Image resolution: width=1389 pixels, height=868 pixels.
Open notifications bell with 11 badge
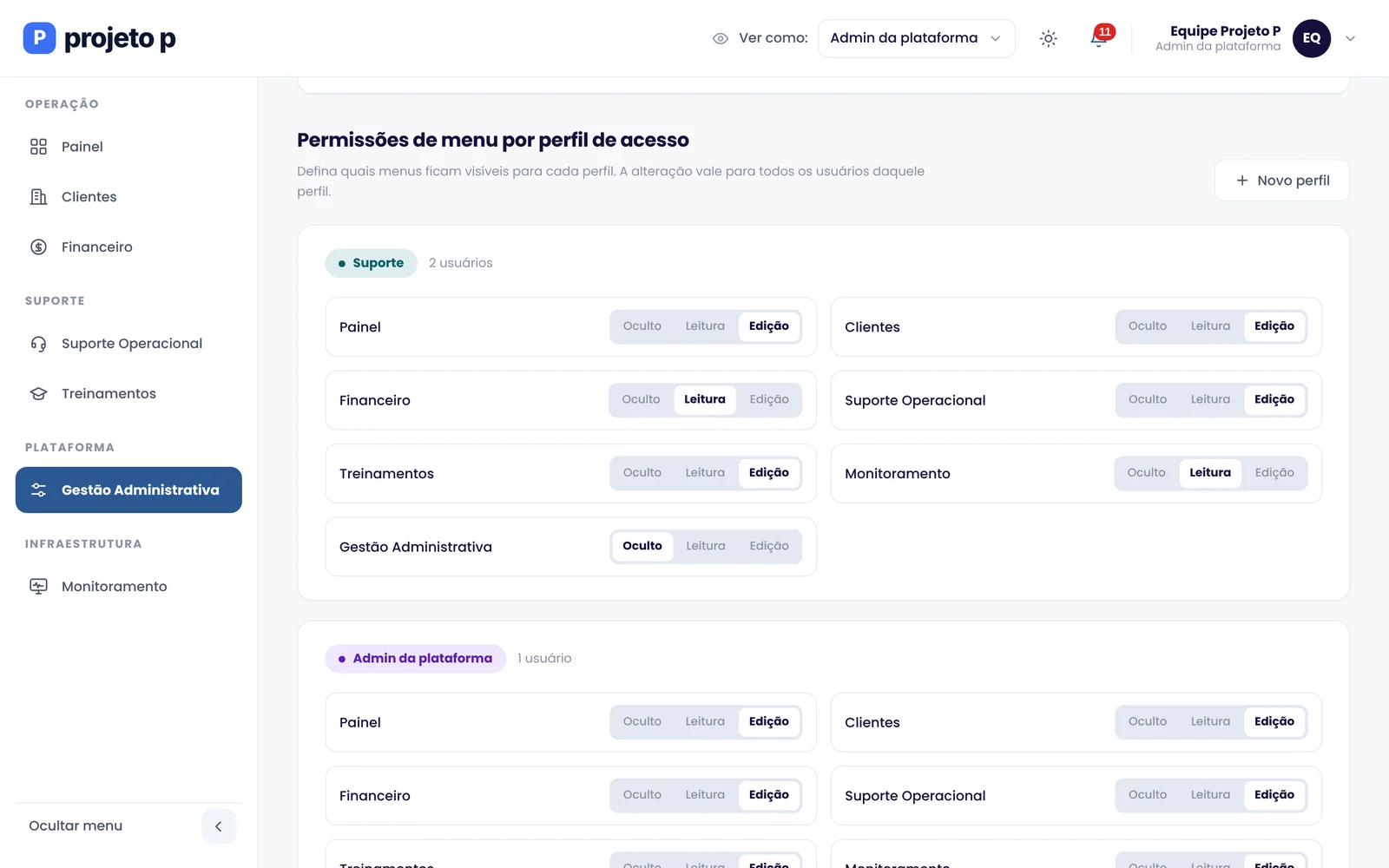tap(1099, 38)
